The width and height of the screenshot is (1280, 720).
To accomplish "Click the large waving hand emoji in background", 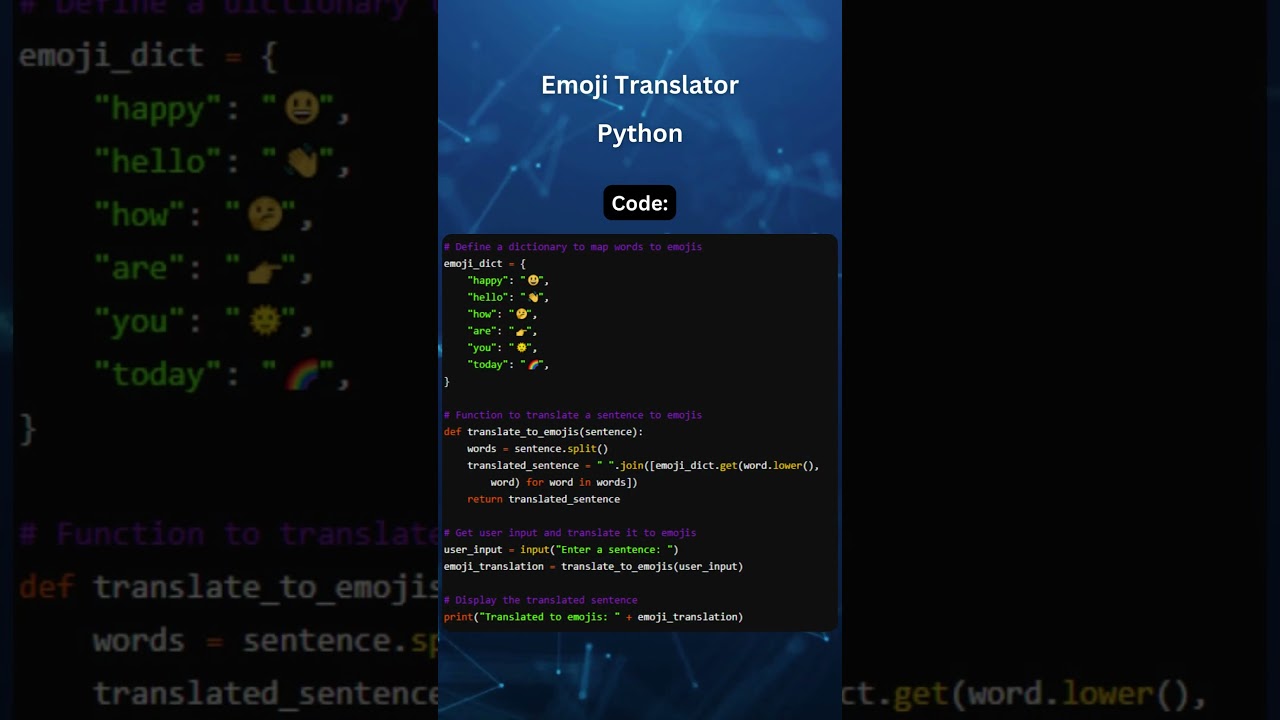I will pyautogui.click(x=302, y=161).
